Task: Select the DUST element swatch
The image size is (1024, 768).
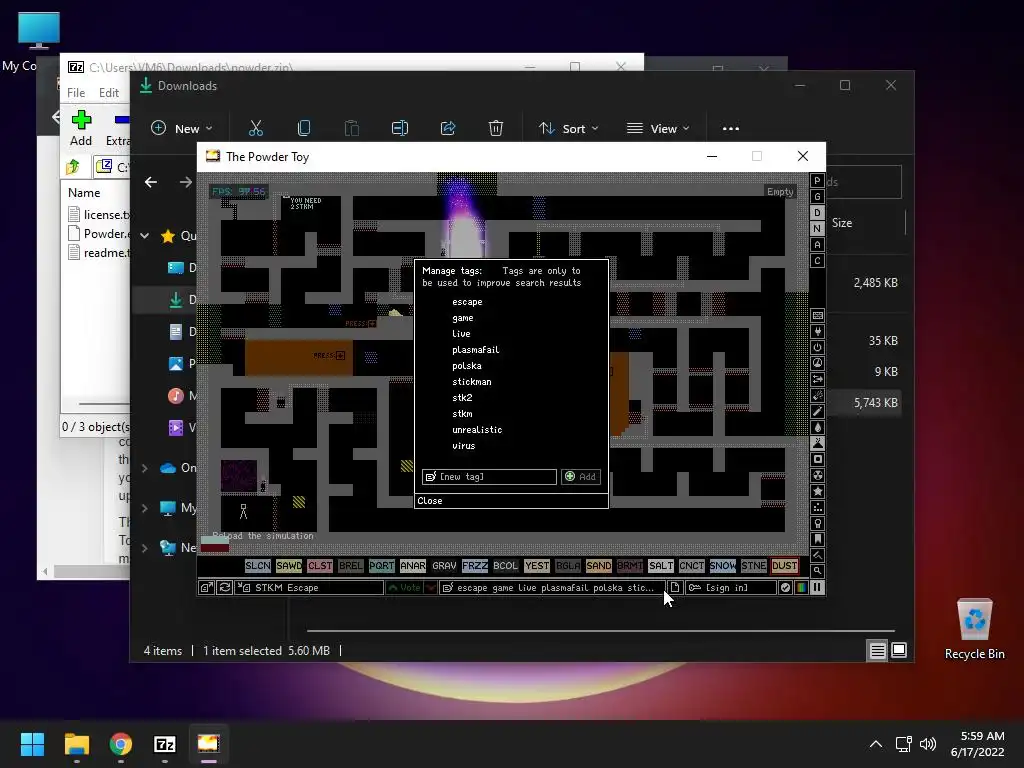Action: click(x=784, y=566)
